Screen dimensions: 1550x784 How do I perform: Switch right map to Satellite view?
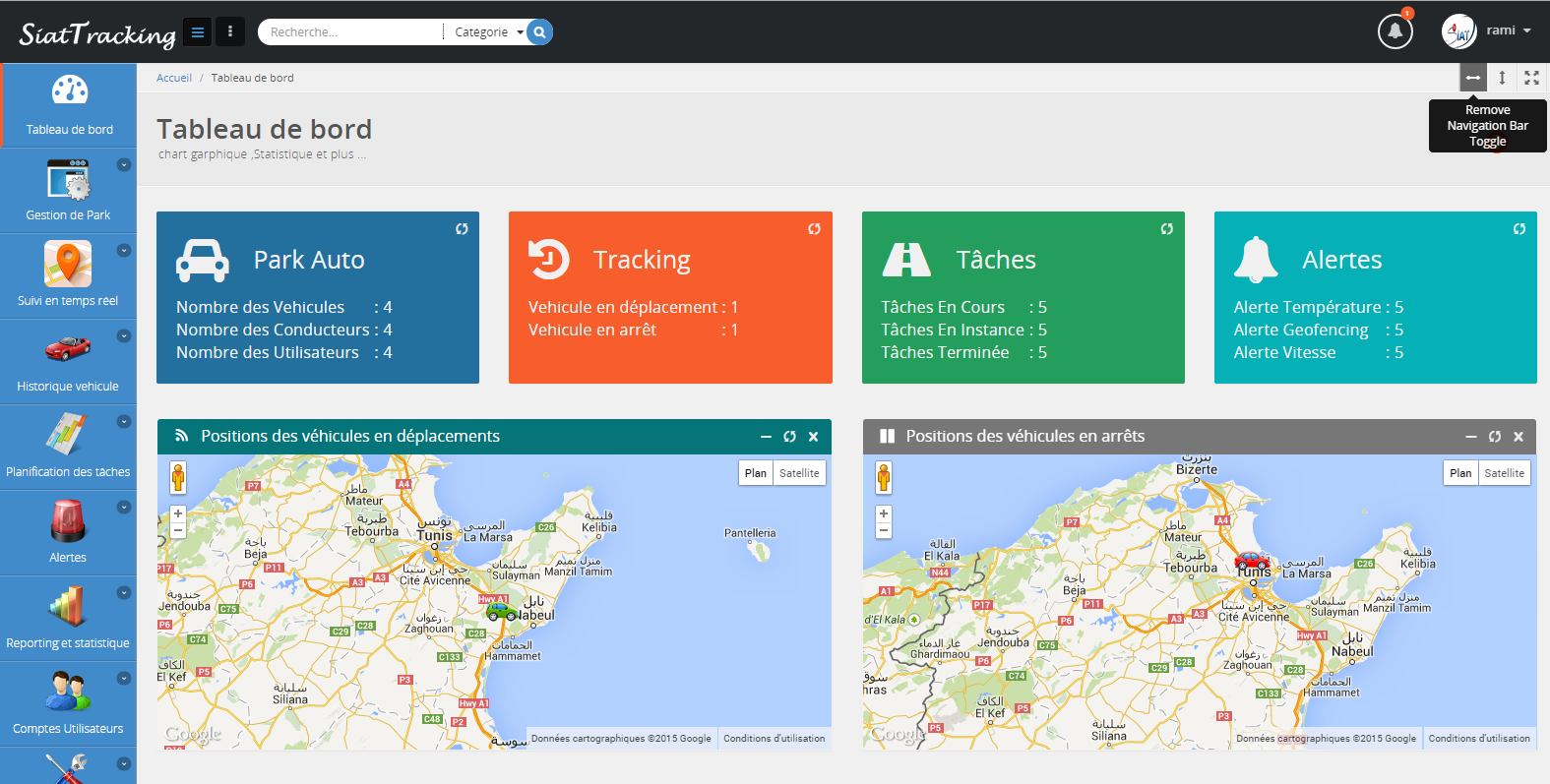click(1504, 473)
